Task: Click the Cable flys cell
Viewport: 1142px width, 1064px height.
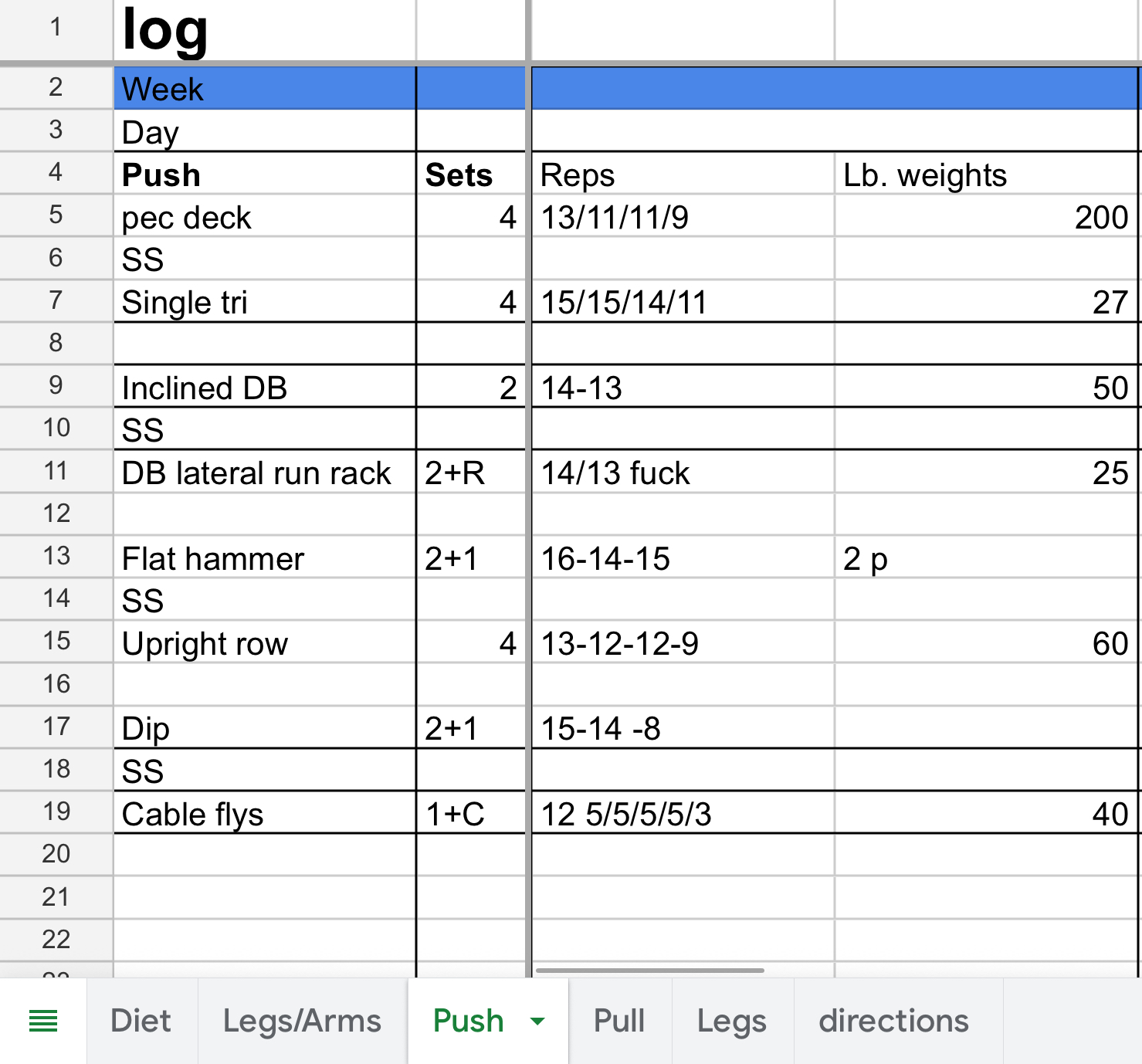Action: point(264,814)
